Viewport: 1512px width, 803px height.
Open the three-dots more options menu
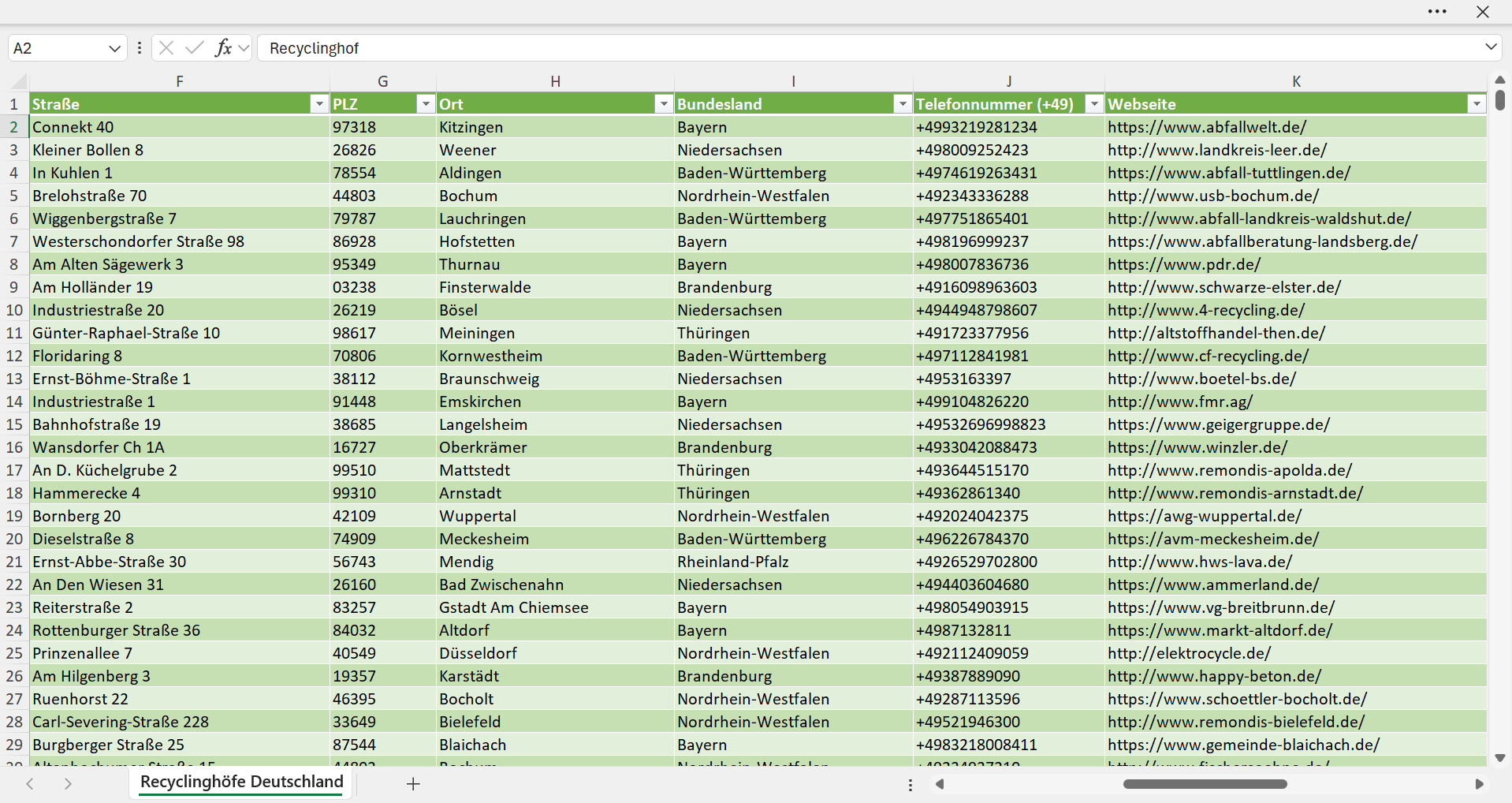1437,12
